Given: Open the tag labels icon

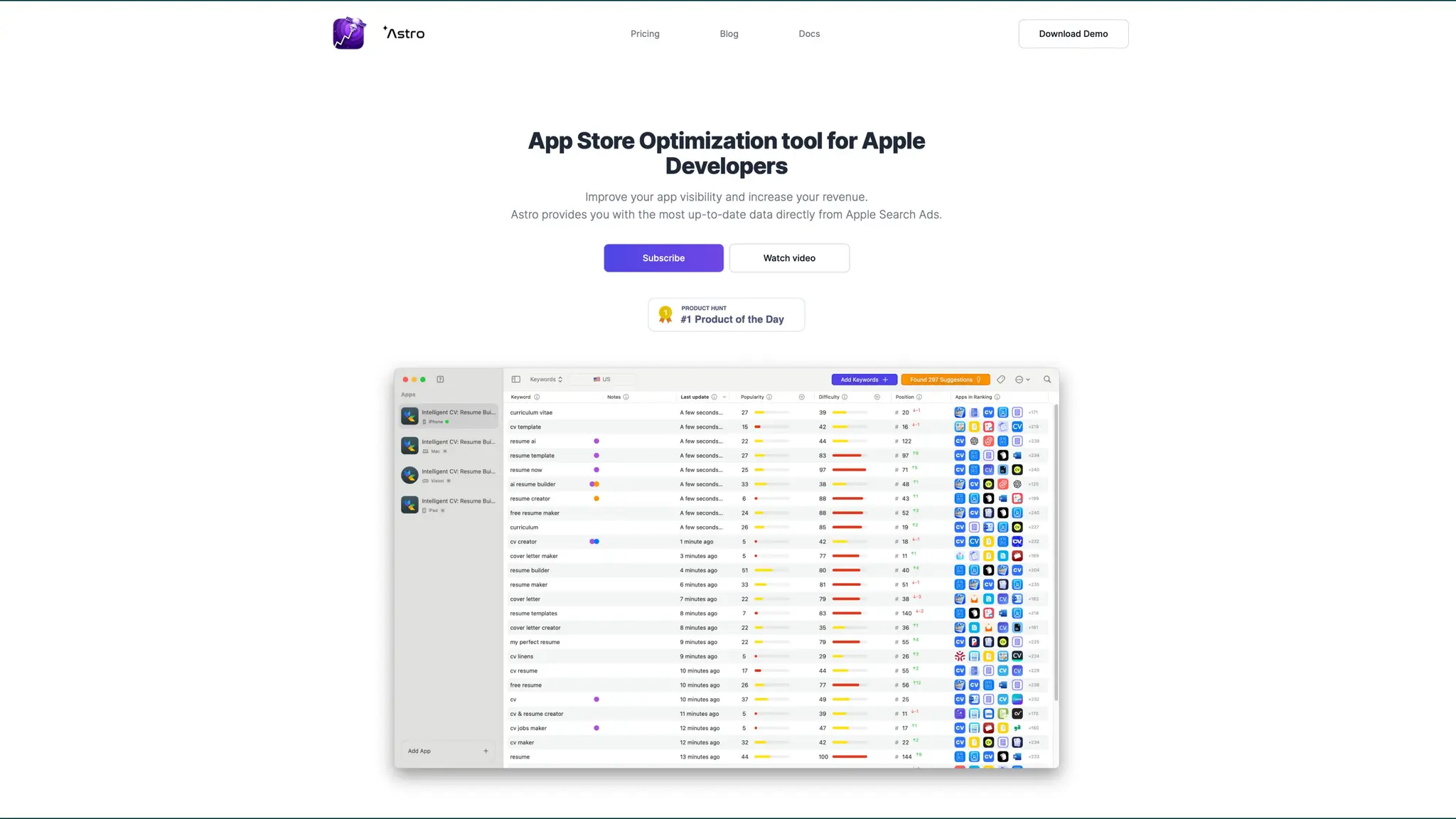Looking at the screenshot, I should click(x=1001, y=380).
